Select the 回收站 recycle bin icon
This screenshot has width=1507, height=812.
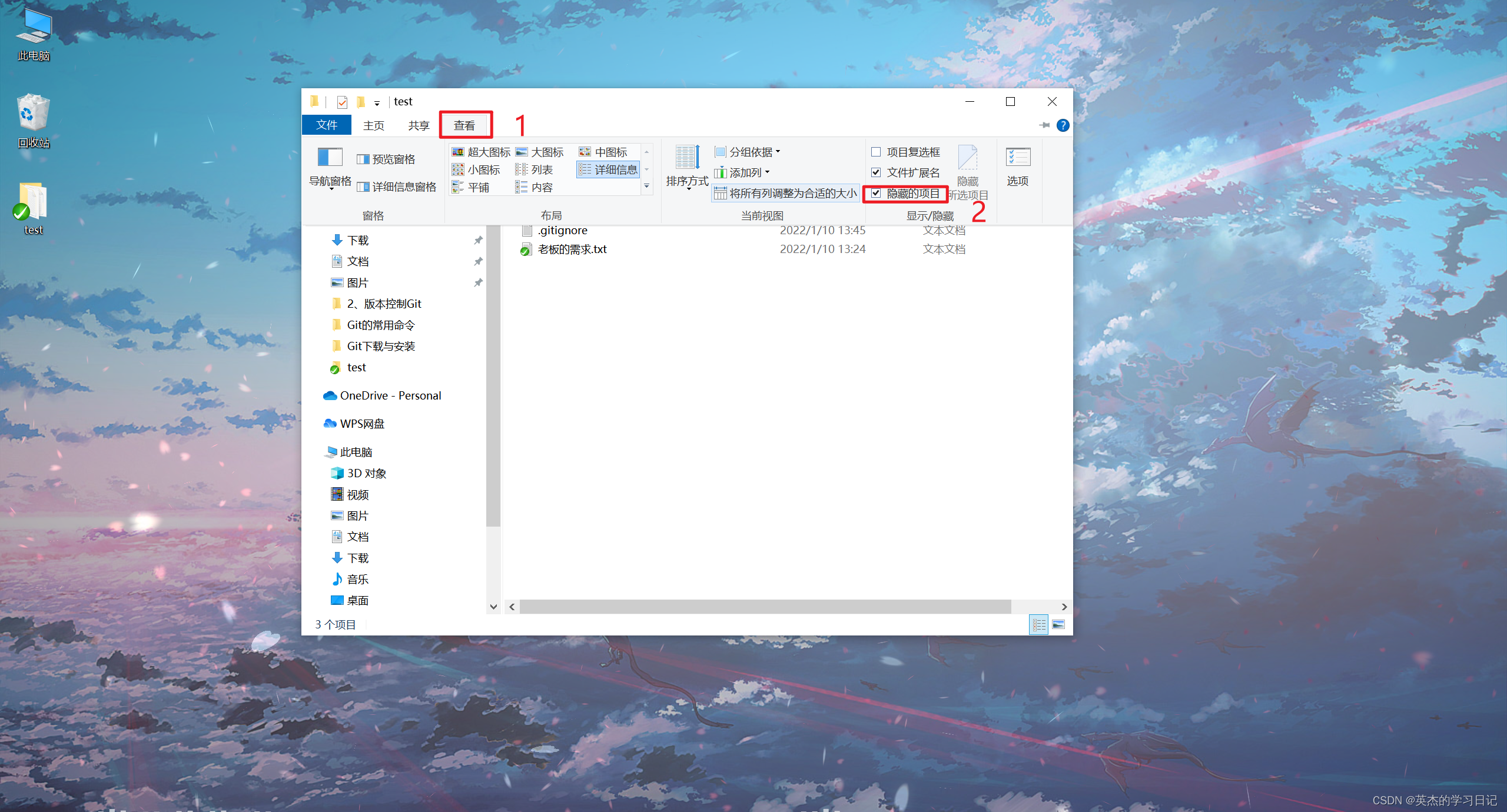tap(34, 121)
